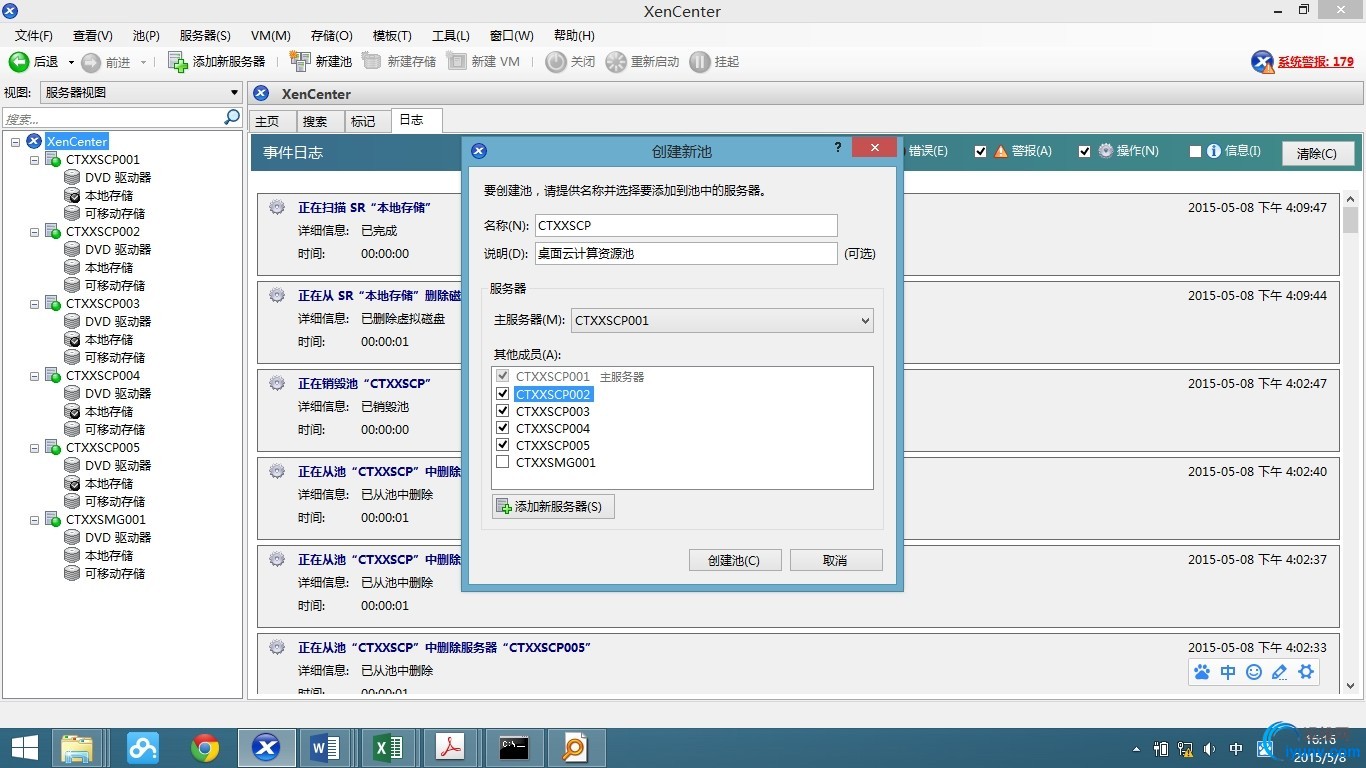
Task: Click the Reboot toolbar icon
Action: [616, 62]
